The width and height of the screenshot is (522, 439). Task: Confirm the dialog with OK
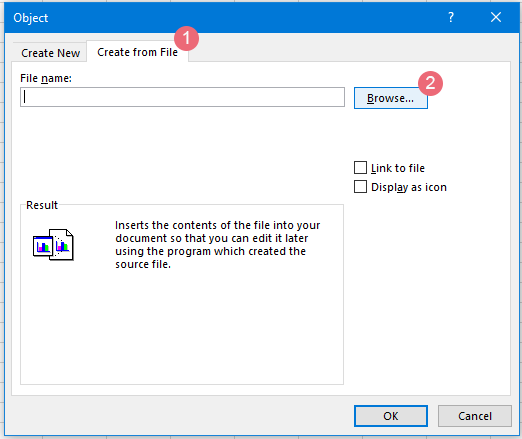pos(391,416)
